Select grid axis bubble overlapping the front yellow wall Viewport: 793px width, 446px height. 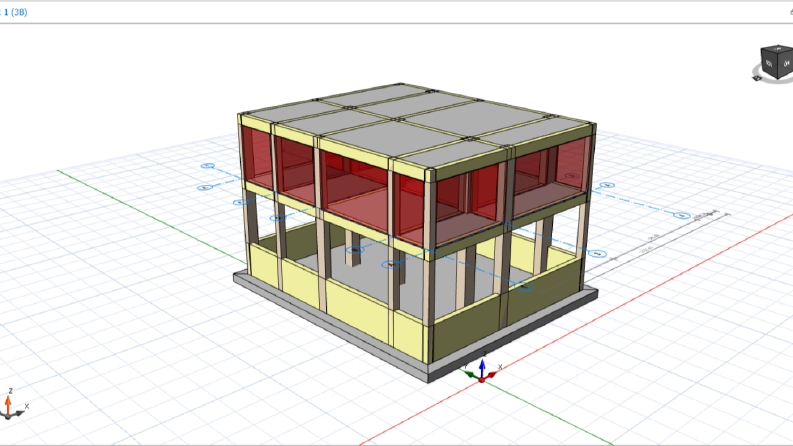tap(525, 287)
